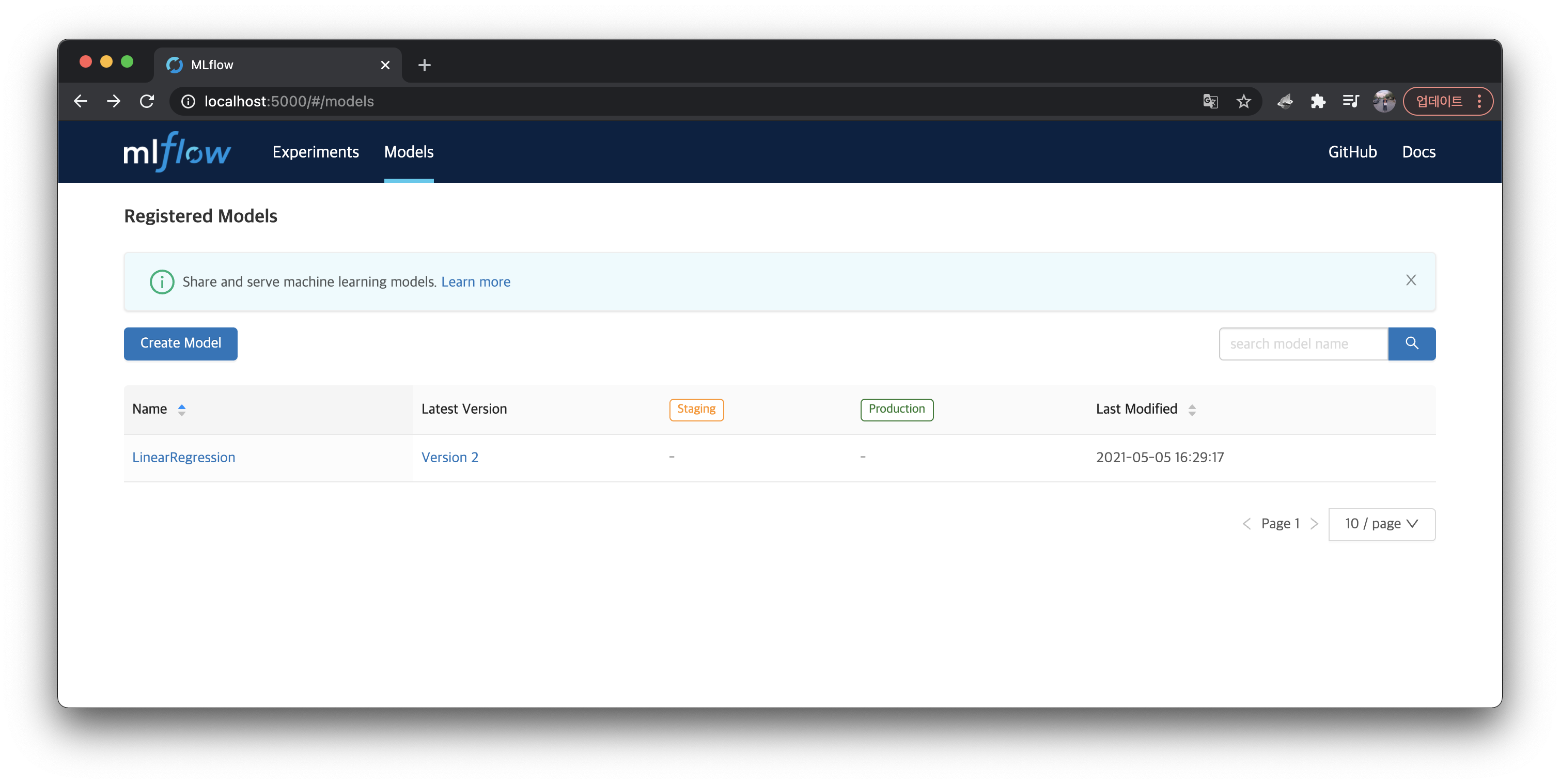Image resolution: width=1560 pixels, height=784 pixels.
Task: Click the mlflow logo
Action: click(177, 152)
